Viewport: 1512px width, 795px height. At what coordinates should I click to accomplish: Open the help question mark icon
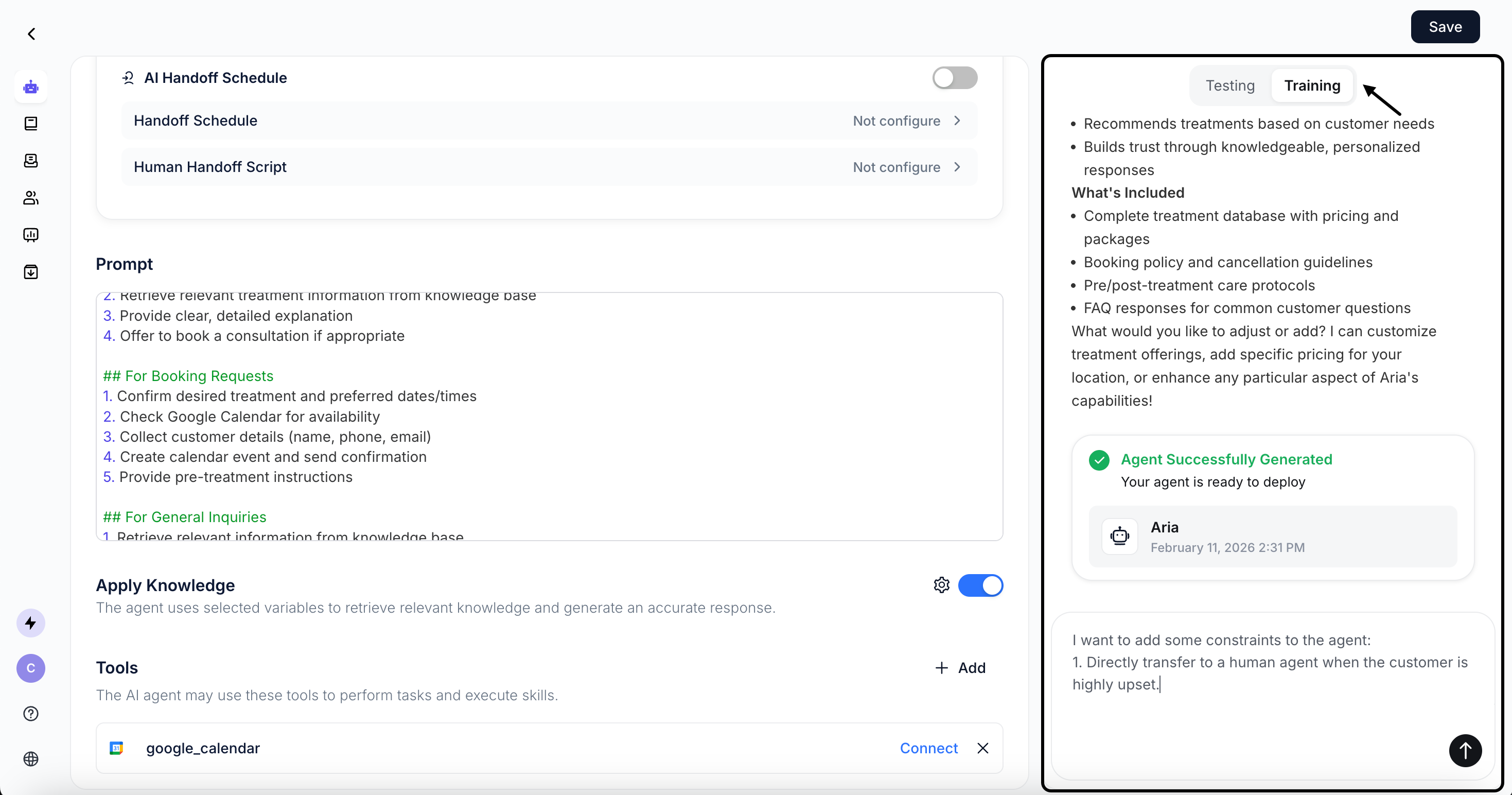[30, 713]
